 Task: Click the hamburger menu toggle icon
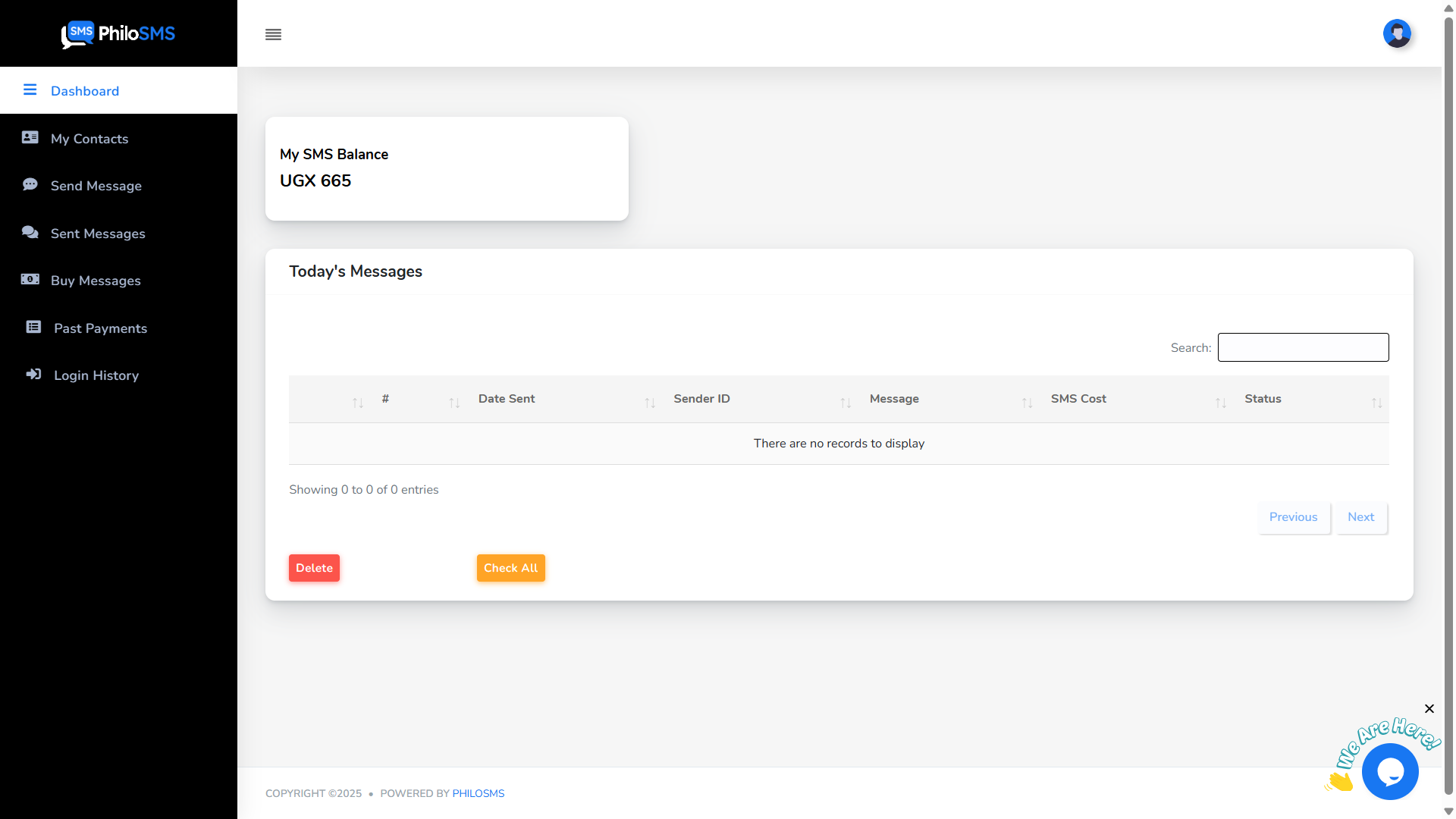[273, 35]
